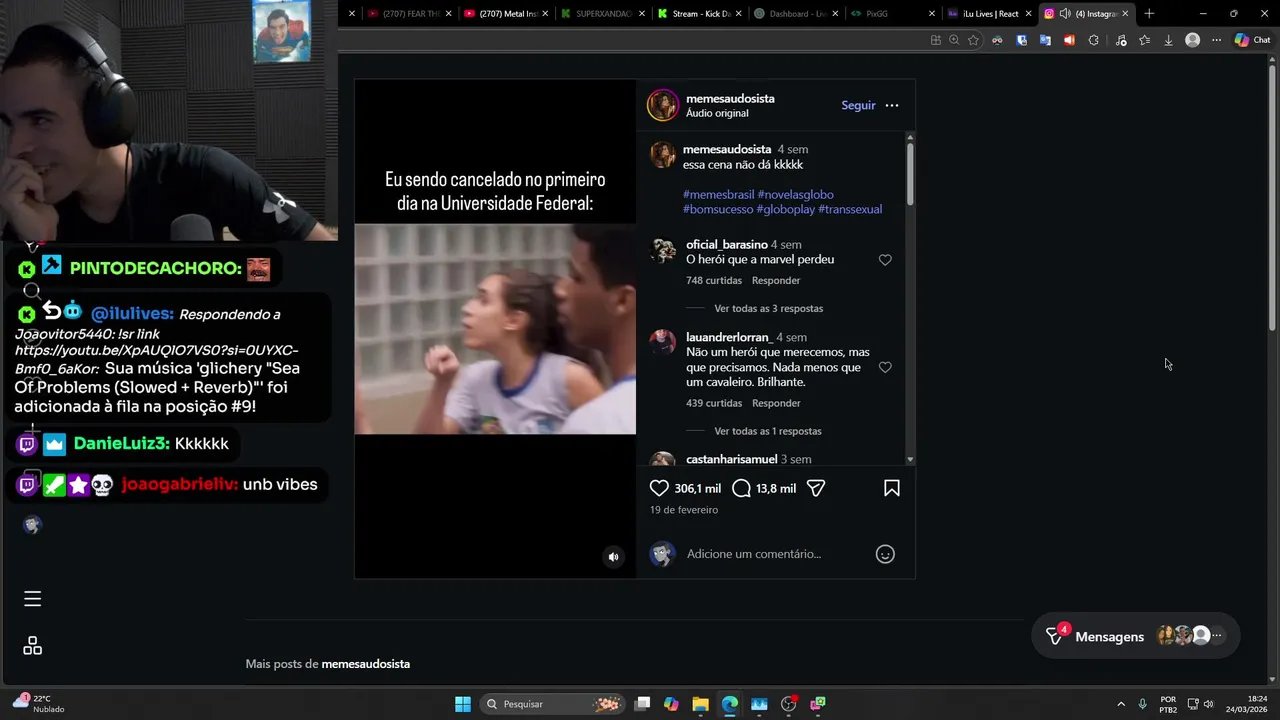Viewport: 1280px width, 720px height.
Task: Expand 'Ver todas as 3 respostas'
Action: (x=769, y=308)
